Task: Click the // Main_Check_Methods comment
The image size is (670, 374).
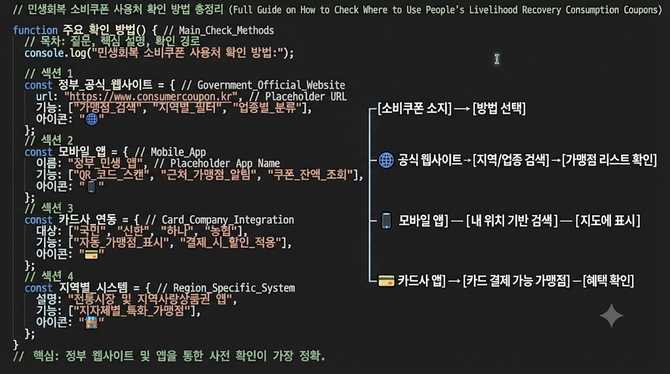Action: (x=218, y=30)
